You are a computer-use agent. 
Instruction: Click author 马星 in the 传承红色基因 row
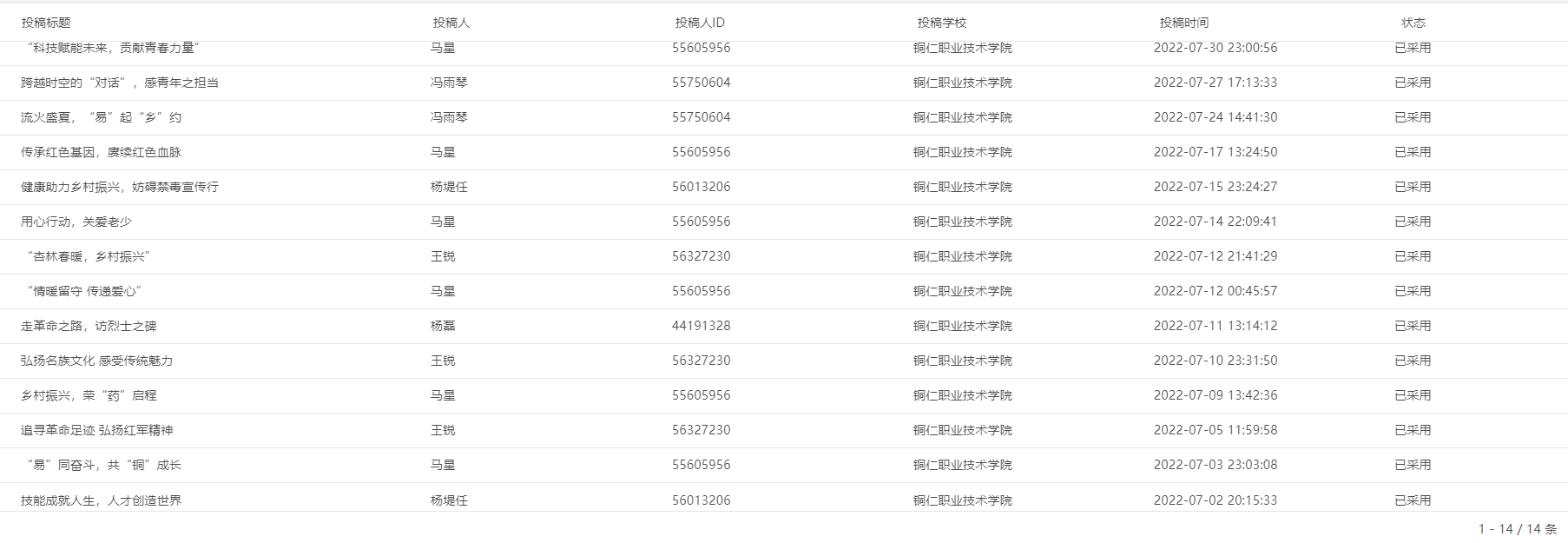pos(443,152)
